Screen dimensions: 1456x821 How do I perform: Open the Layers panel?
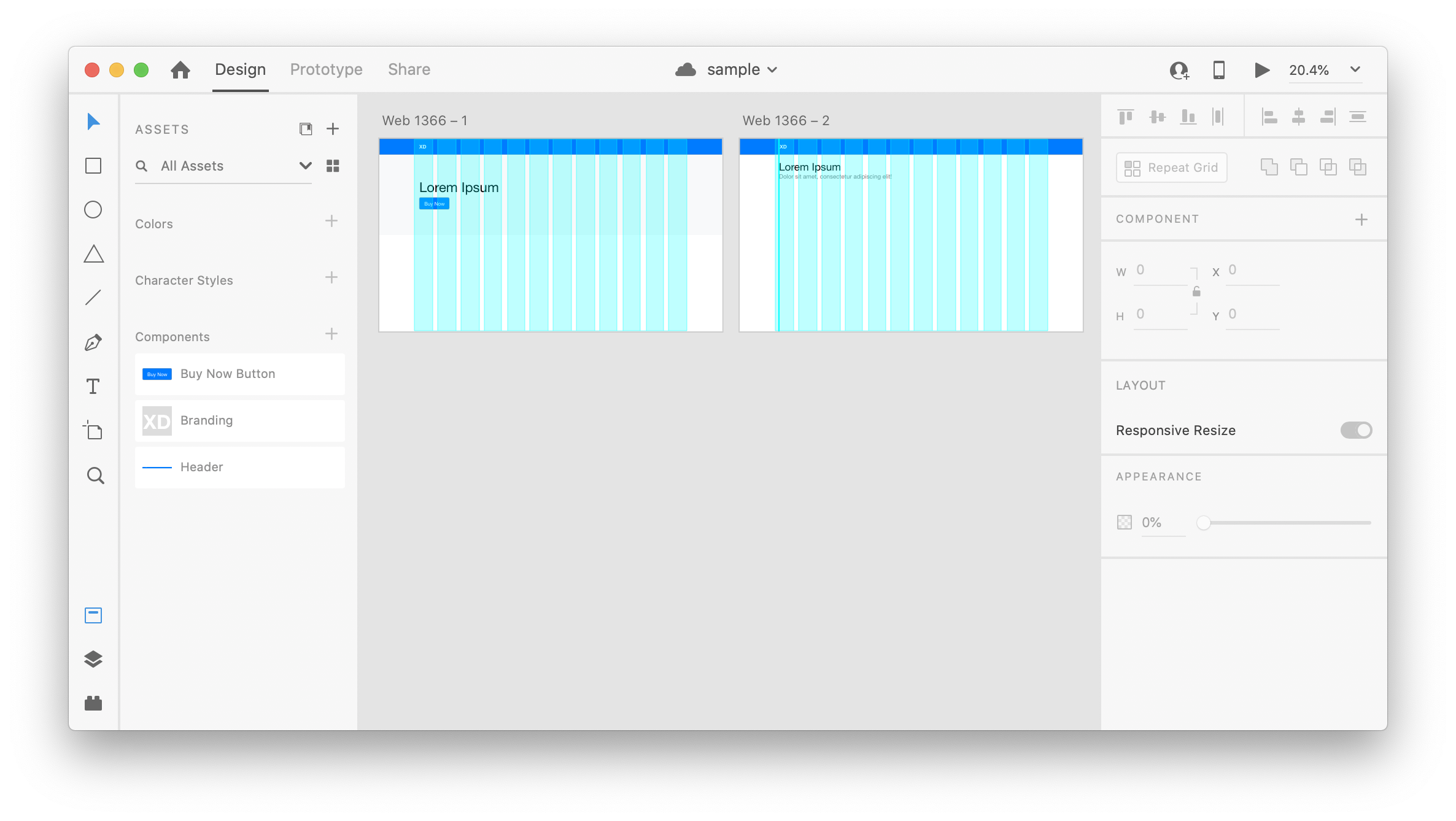93,659
